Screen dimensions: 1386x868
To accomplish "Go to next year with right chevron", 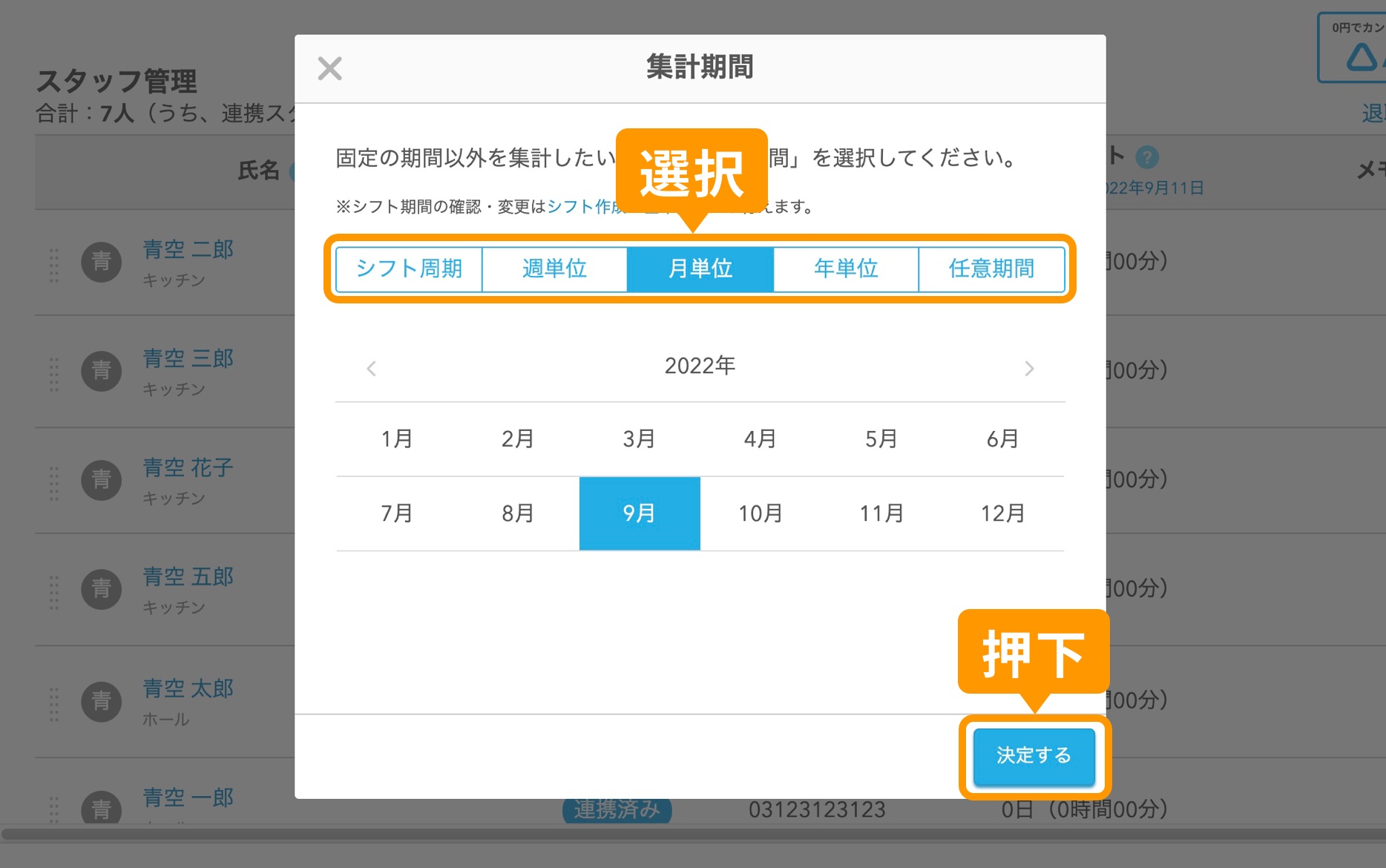I will [1029, 367].
